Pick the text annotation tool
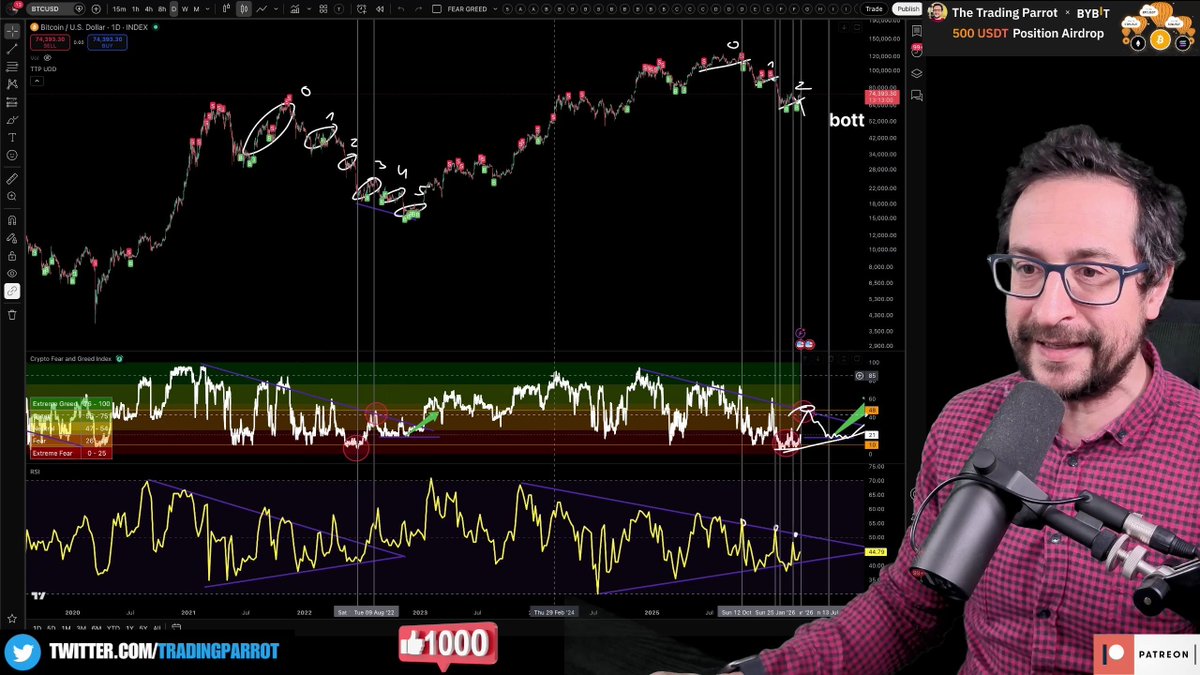This screenshot has width=1200, height=675. [x=12, y=137]
